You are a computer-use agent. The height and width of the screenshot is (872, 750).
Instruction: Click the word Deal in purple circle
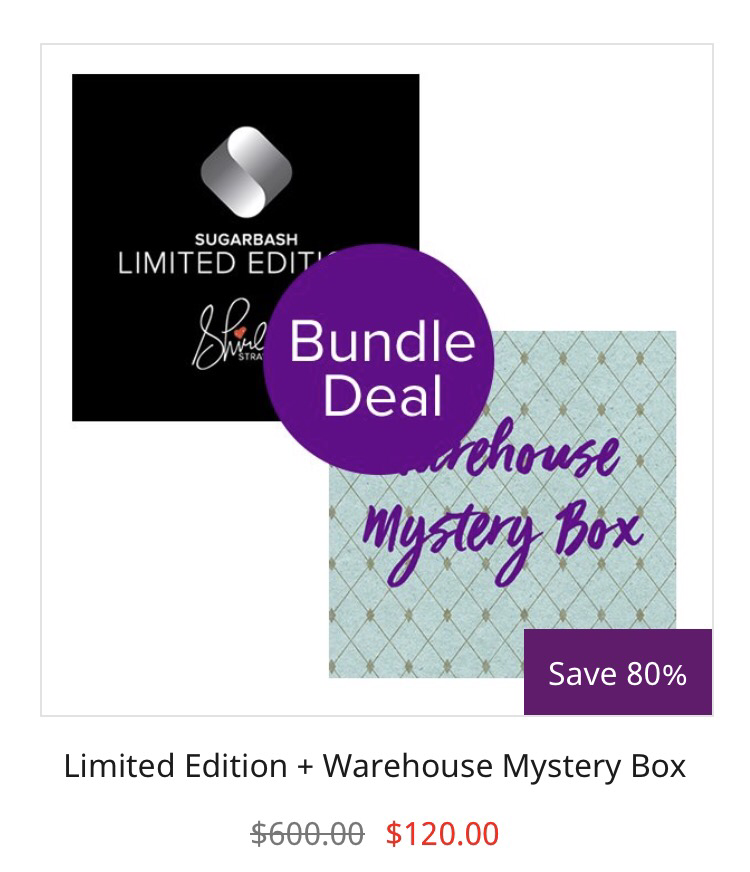pos(383,395)
